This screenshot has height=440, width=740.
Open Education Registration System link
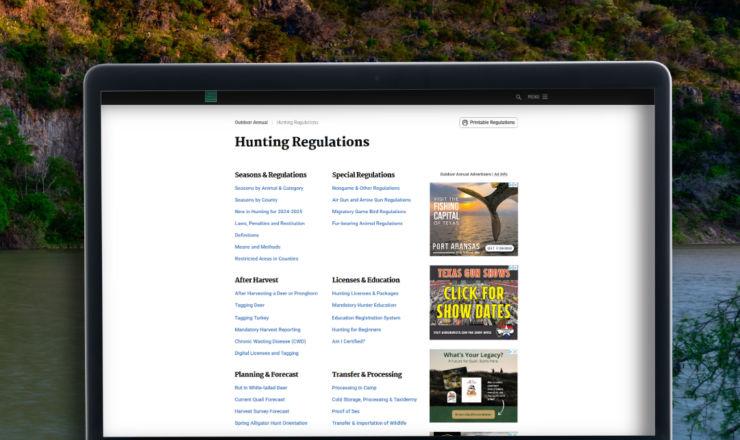[366, 318]
